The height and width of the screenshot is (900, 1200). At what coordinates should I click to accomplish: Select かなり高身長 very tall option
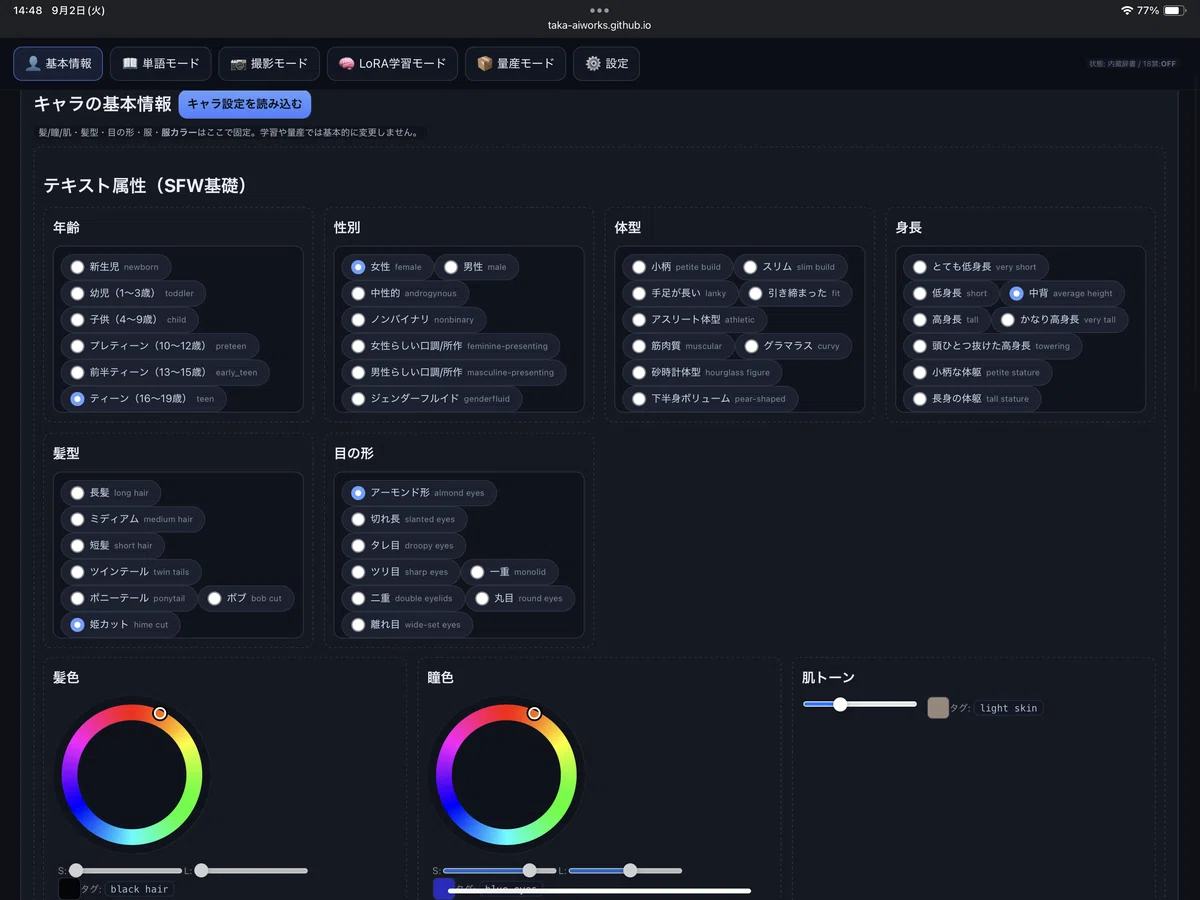pos(1060,320)
